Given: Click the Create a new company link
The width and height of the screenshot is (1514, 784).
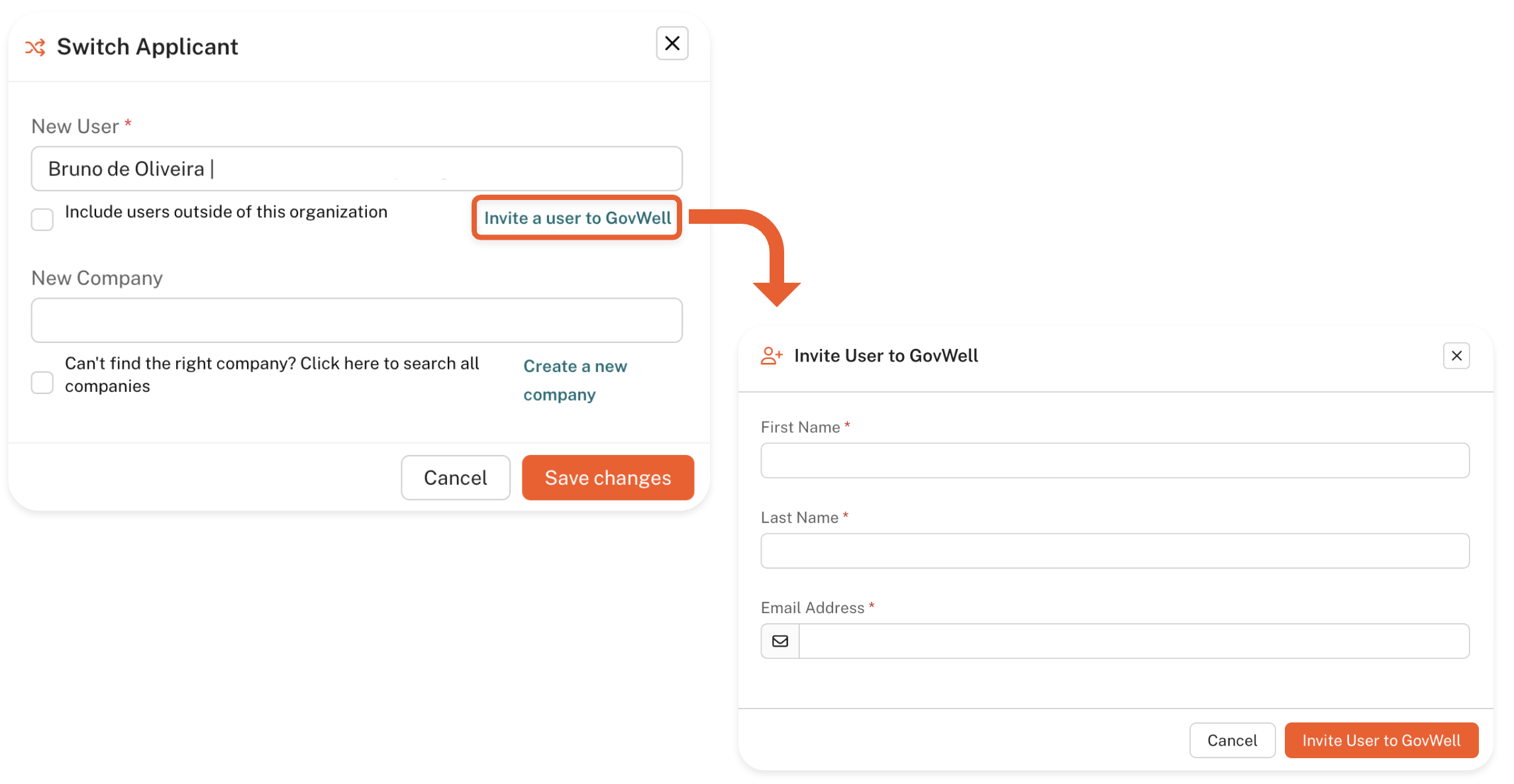Looking at the screenshot, I should coord(574,380).
